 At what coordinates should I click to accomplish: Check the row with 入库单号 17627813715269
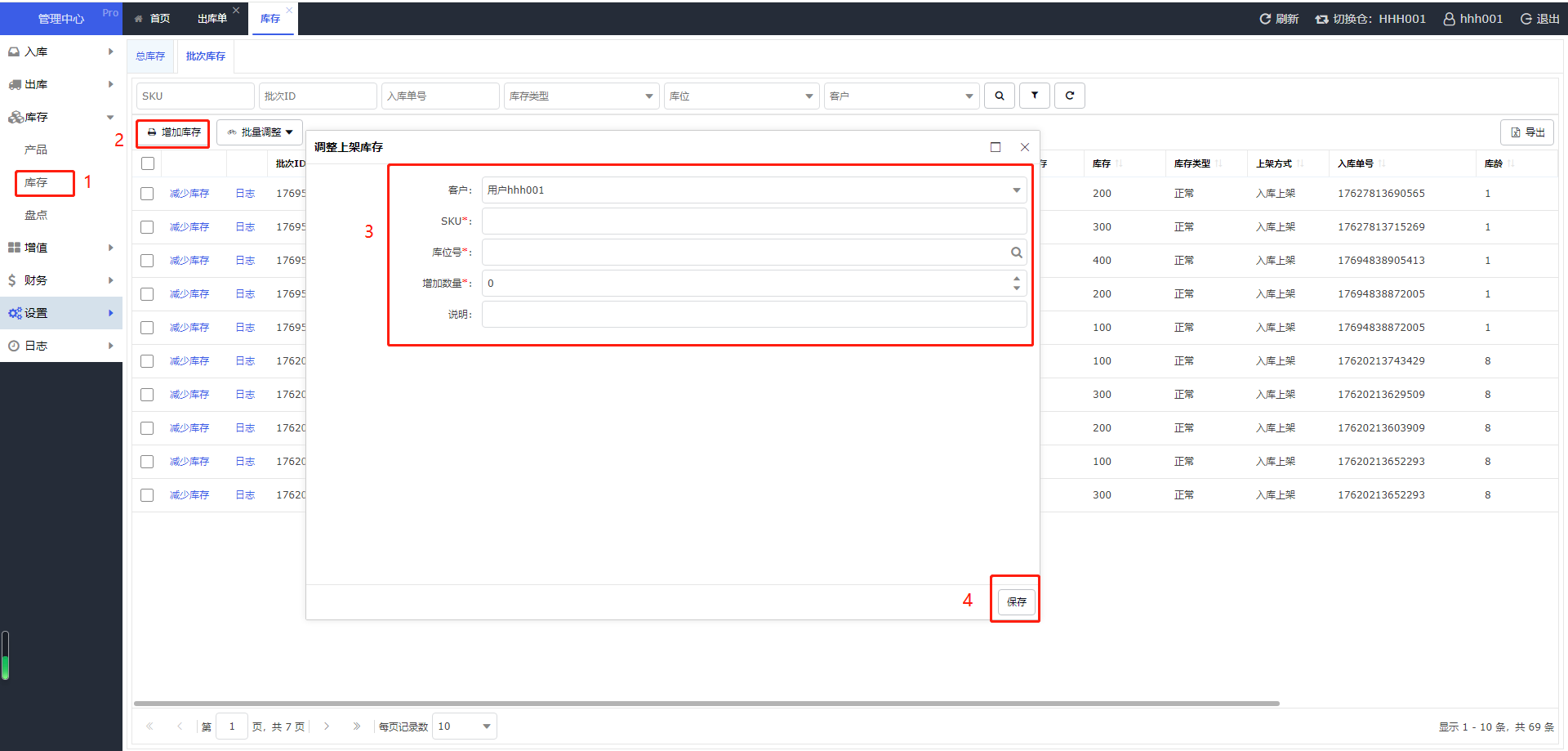[x=147, y=227]
